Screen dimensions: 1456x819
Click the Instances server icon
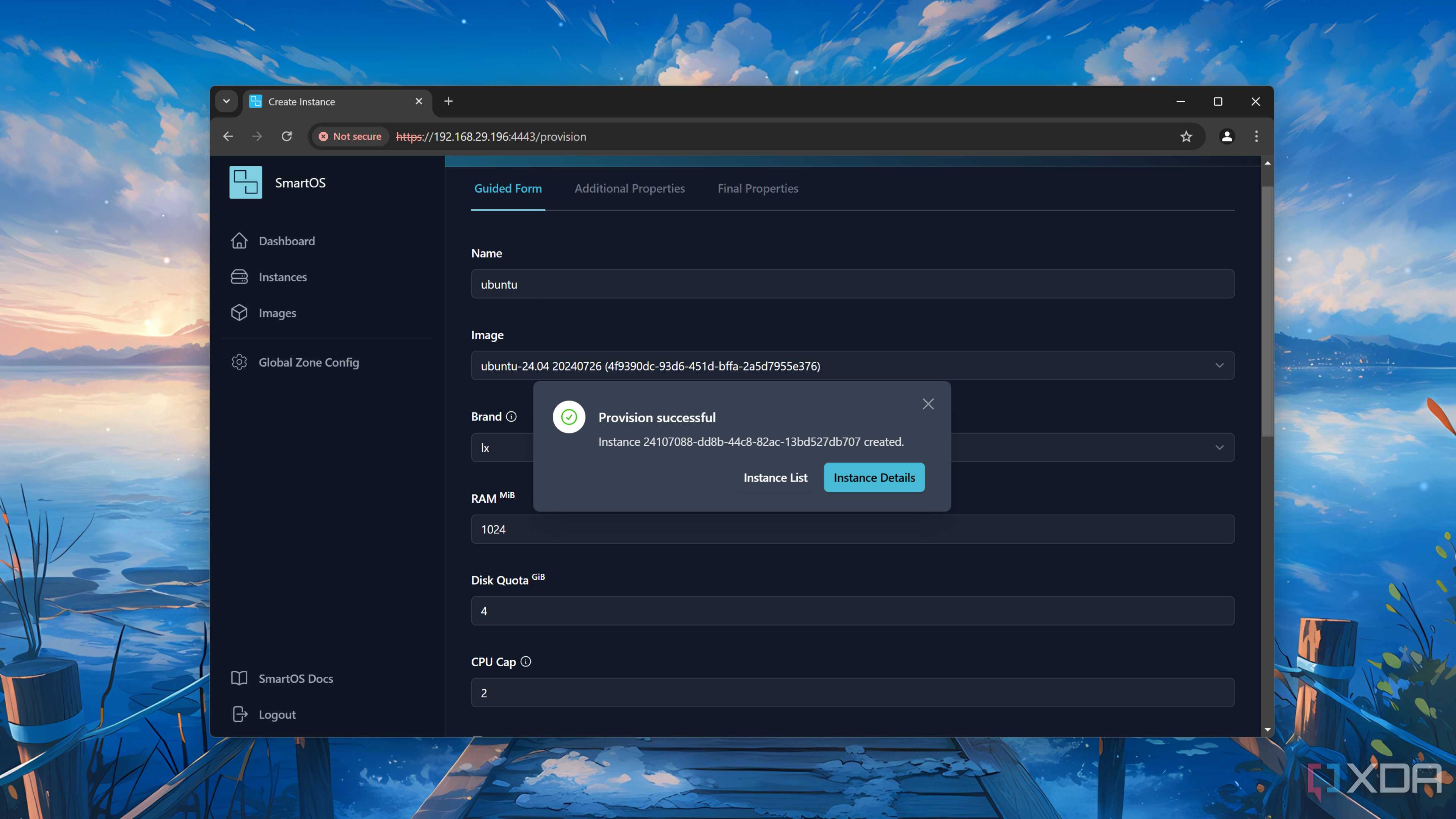point(239,277)
